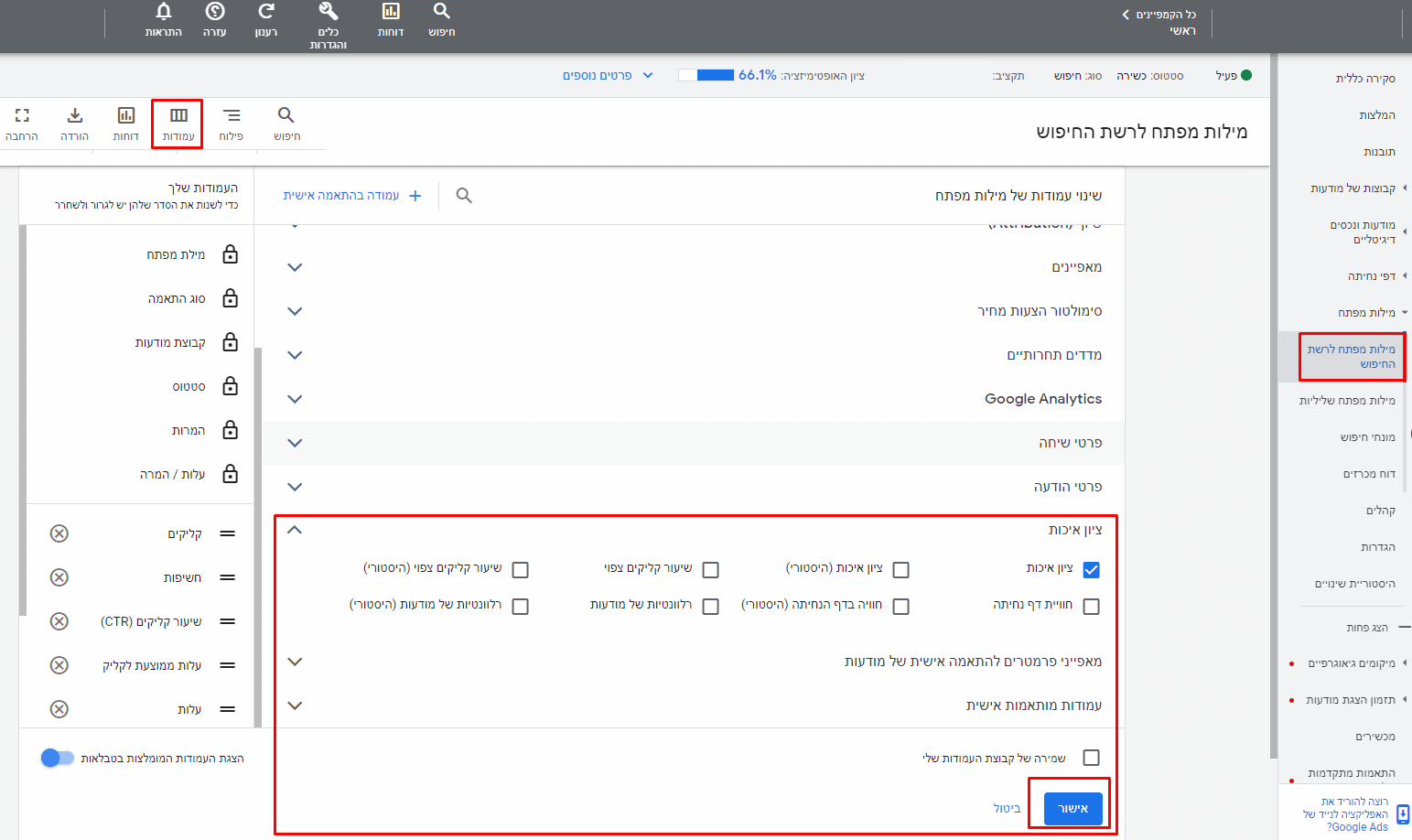Check ציון איכות (היסטורי) checkbox
This screenshot has height=840, width=1412.
(x=900, y=570)
